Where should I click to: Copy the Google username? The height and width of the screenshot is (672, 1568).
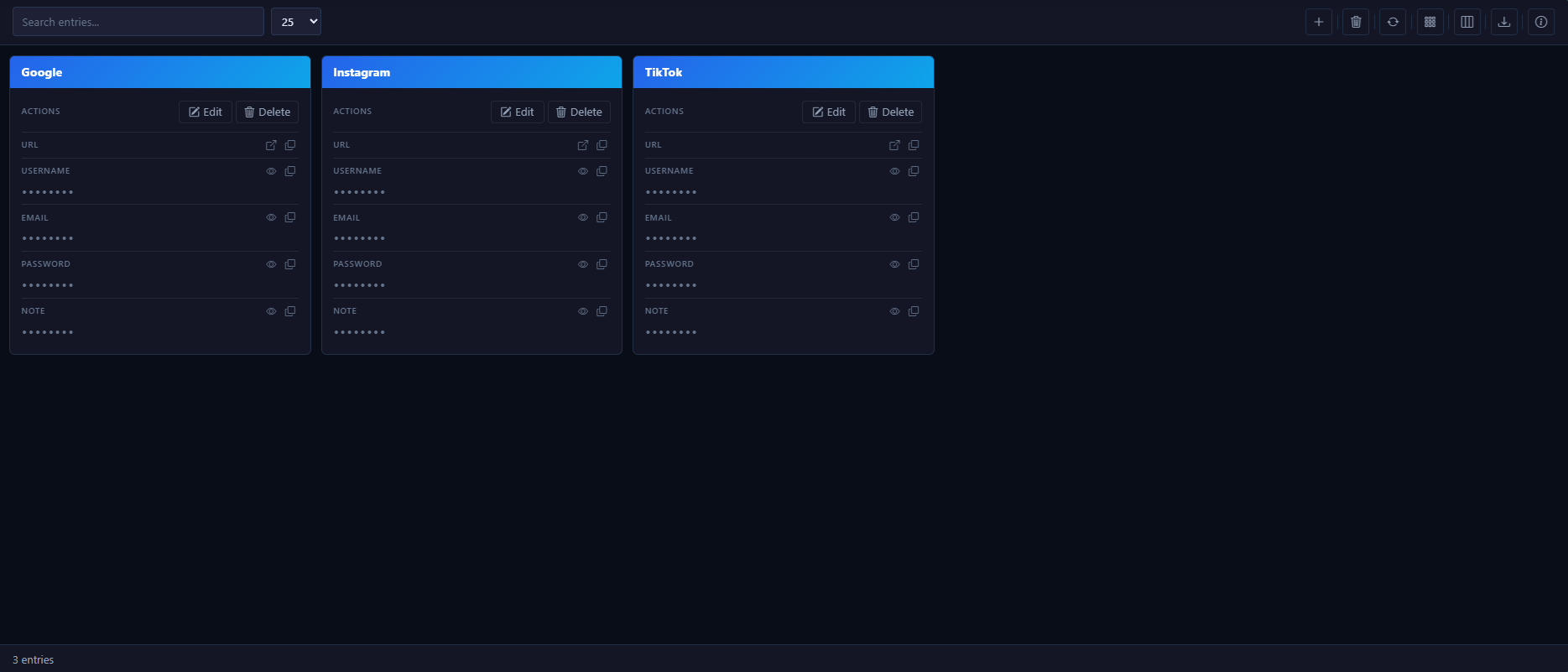coord(290,171)
